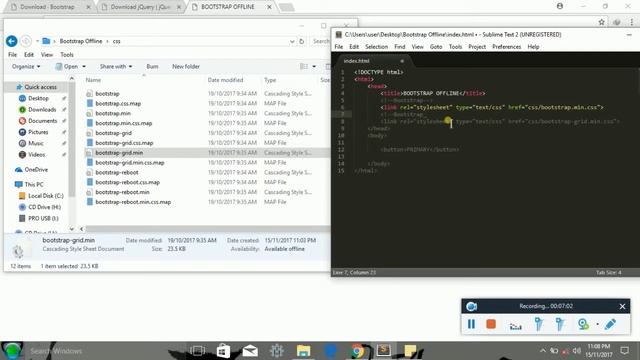
Task: Open the Goto menu in Sublime Text
Action: 436,47
